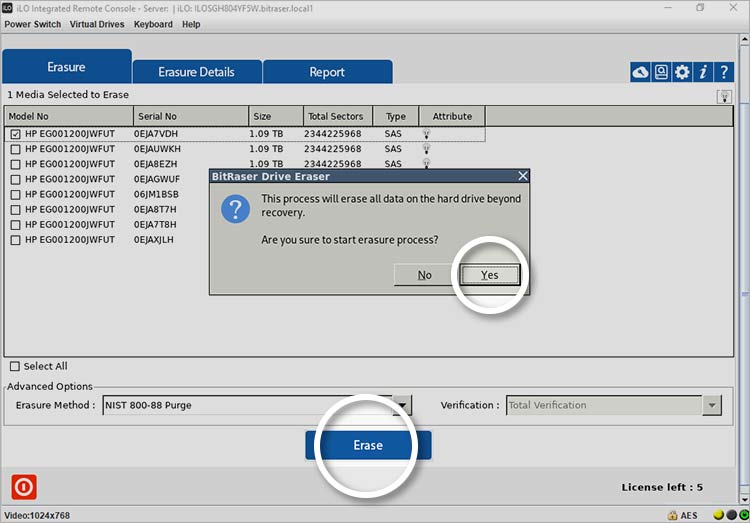Cancel erasure with the No button
Viewport: 750px width, 523px height.
[424, 275]
